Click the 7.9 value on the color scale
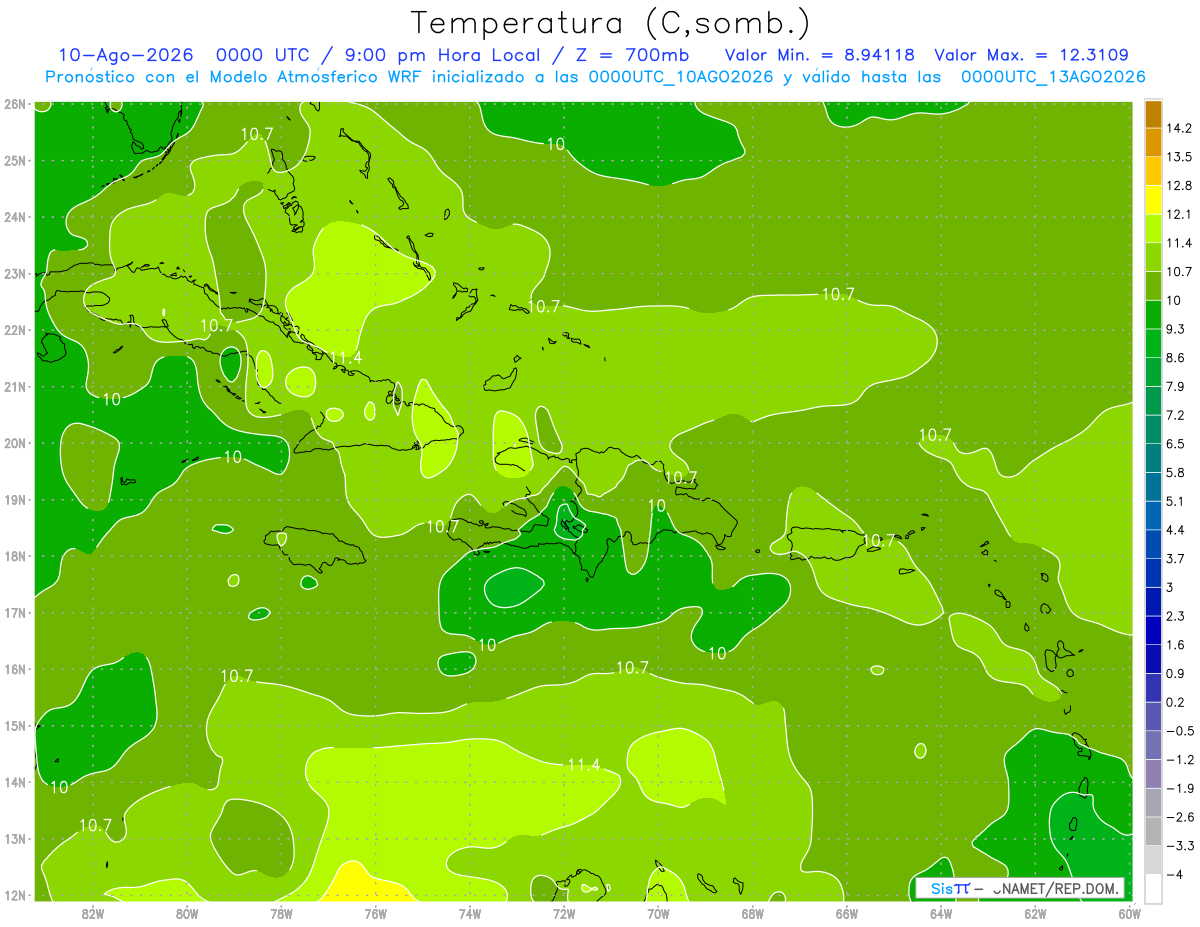This screenshot has width=1200, height=927. pyautogui.click(x=1177, y=386)
